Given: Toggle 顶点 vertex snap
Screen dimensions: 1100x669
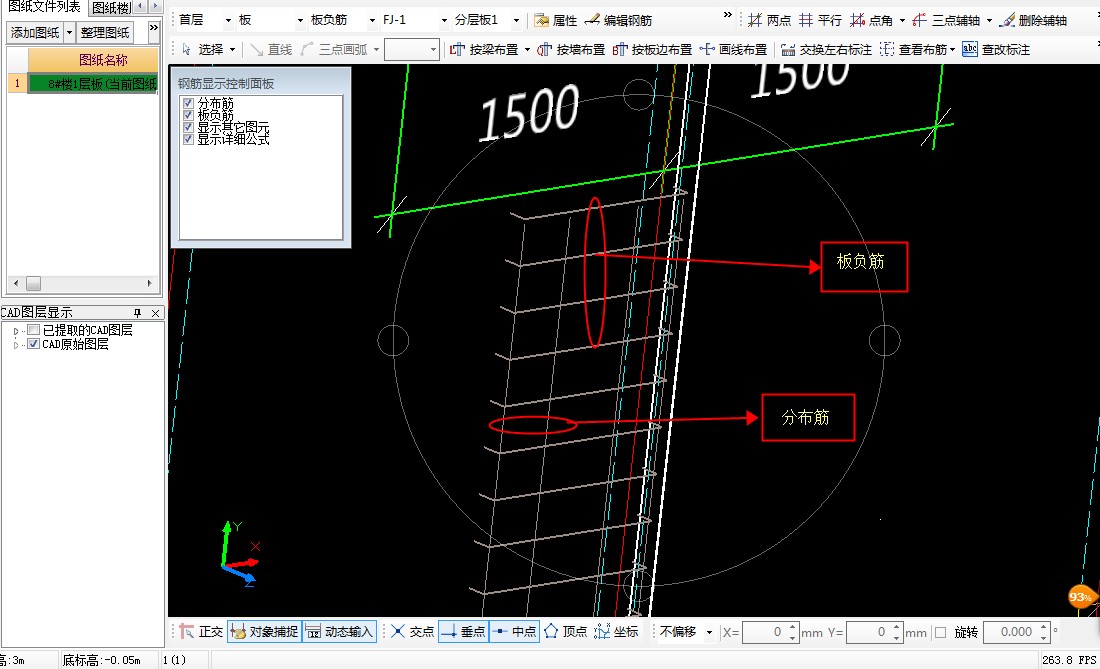Looking at the screenshot, I should (565, 632).
